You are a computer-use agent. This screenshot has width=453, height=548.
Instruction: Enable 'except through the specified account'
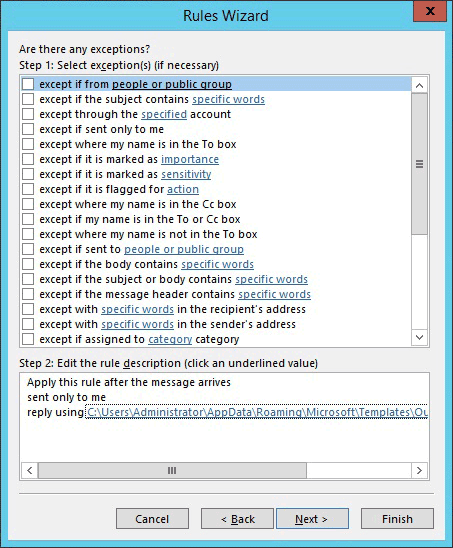click(28, 114)
